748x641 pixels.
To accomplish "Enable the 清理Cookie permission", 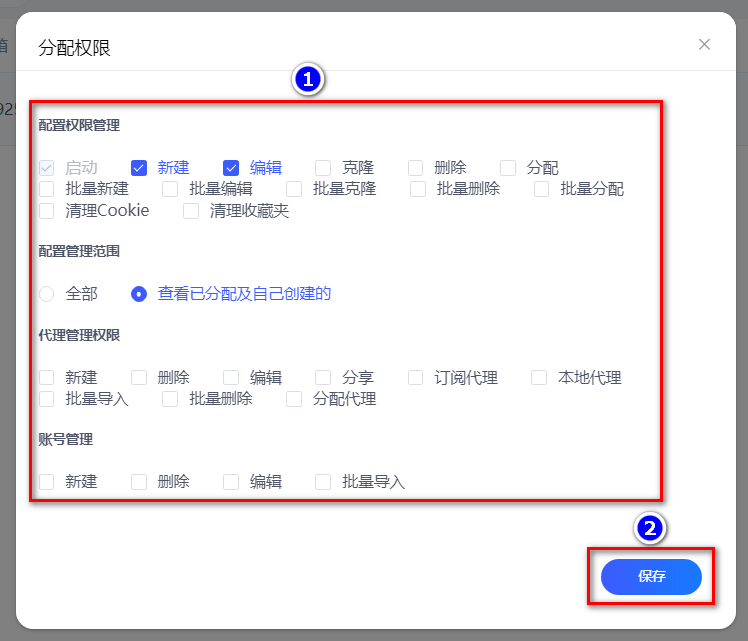I will pyautogui.click(x=46, y=211).
